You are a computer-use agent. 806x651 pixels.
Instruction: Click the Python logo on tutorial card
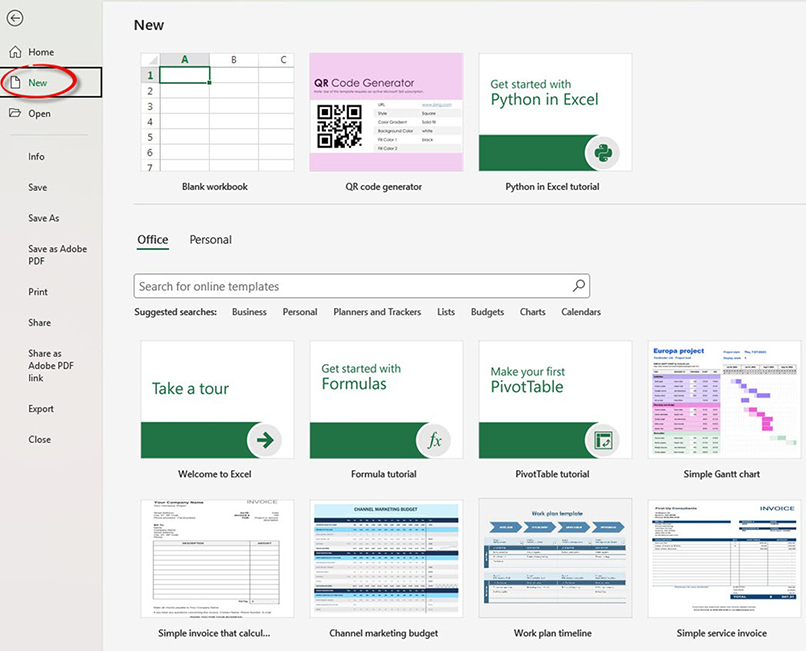tap(602, 153)
